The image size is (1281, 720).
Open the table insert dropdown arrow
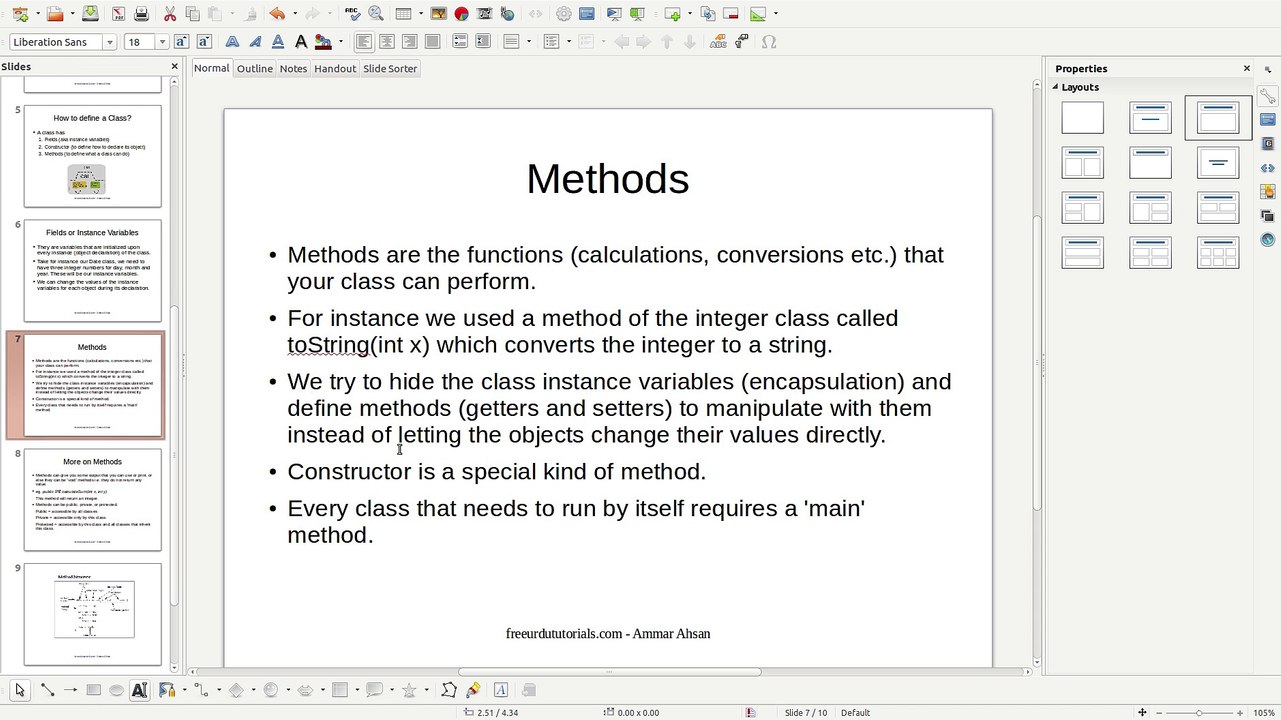point(421,14)
